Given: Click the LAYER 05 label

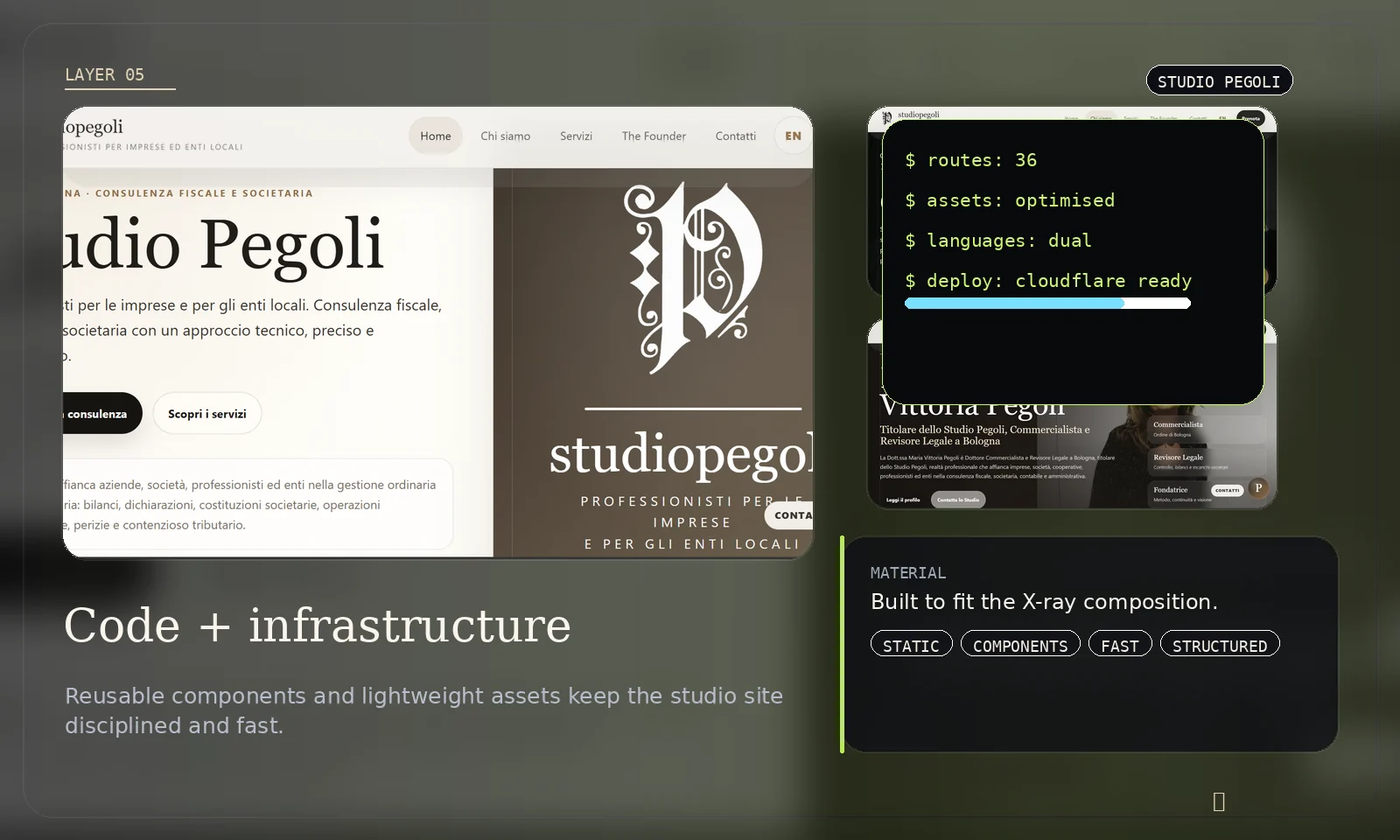Looking at the screenshot, I should [104, 75].
